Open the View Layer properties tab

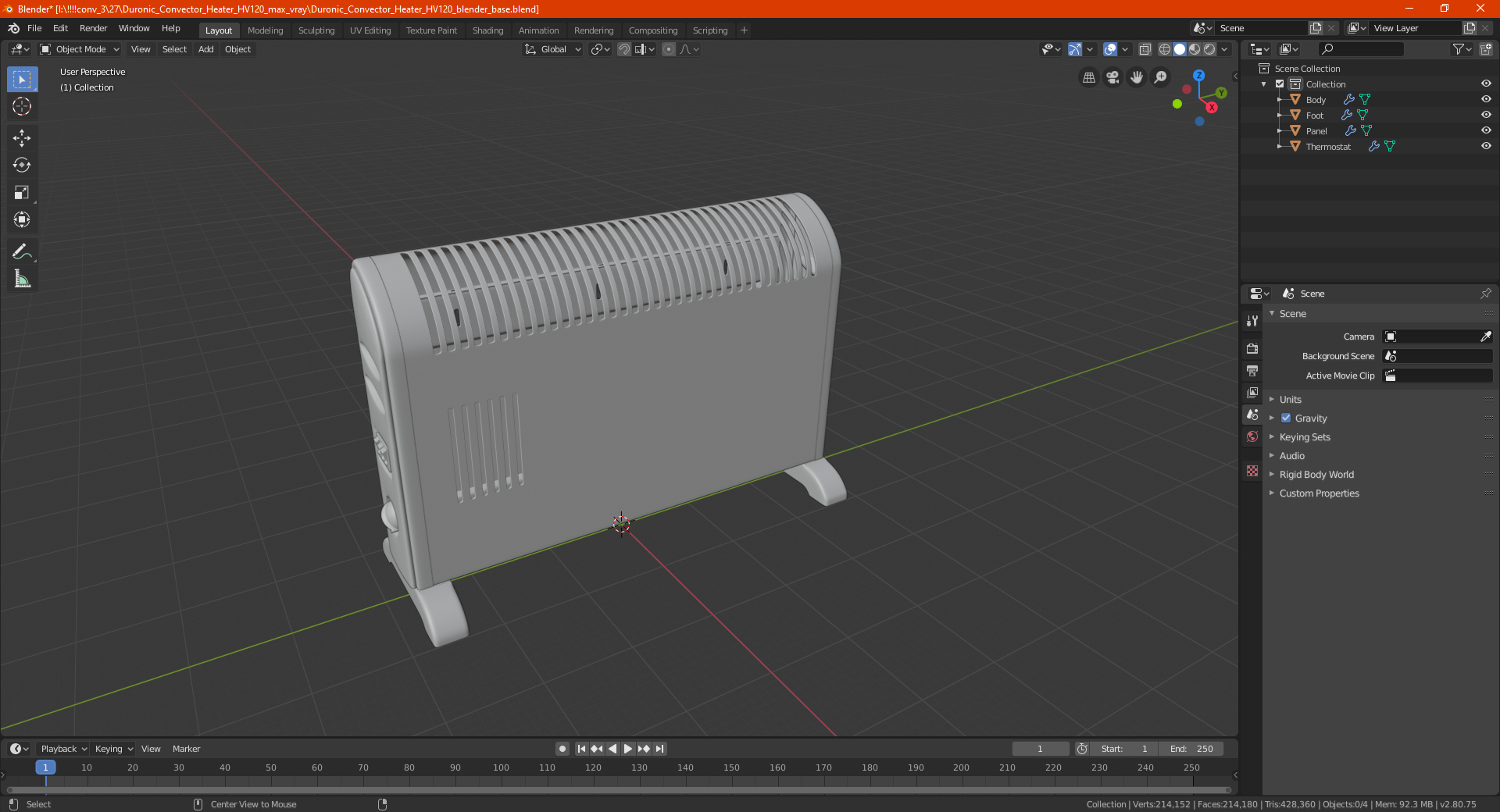(1252, 392)
